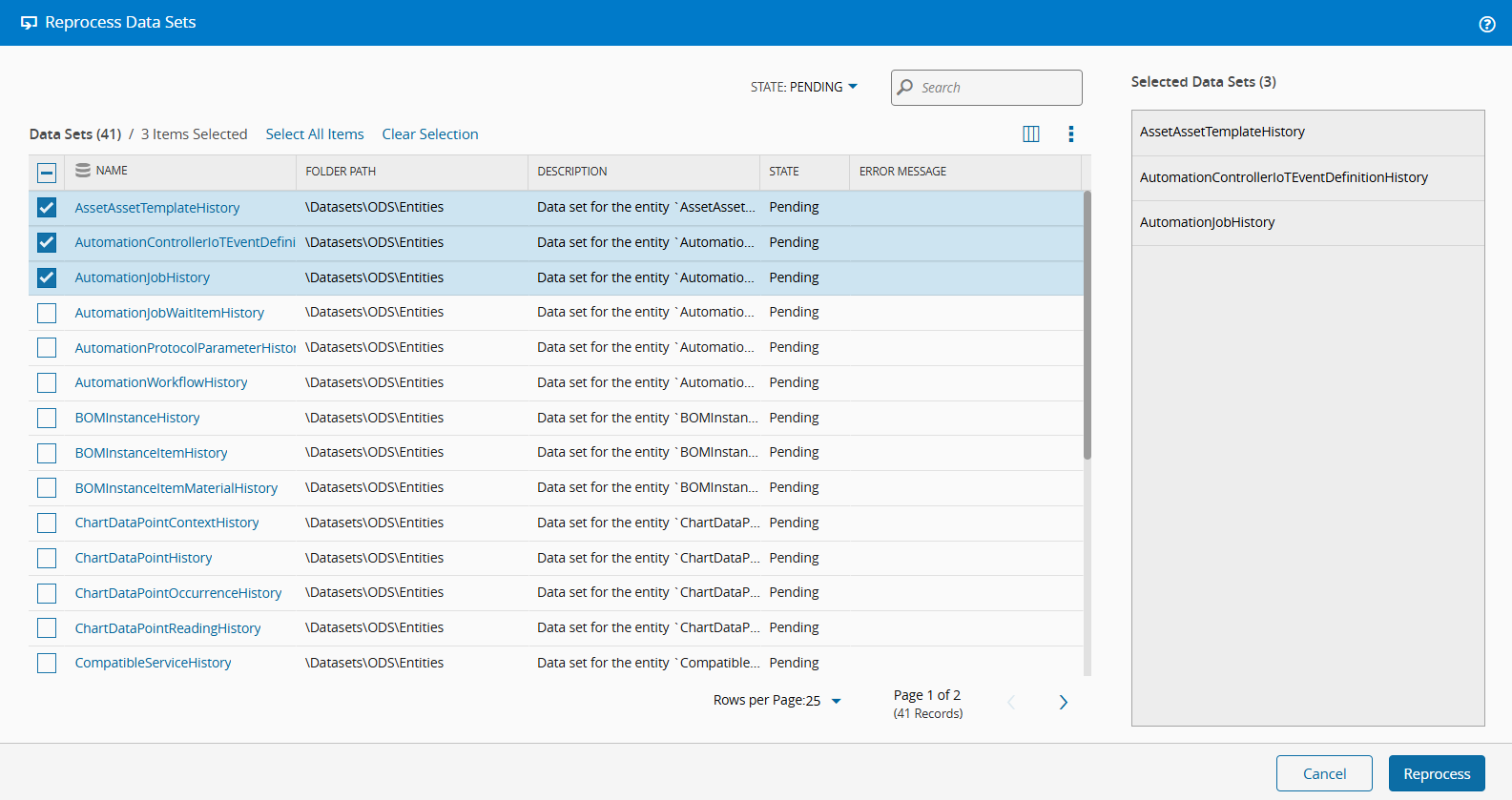The image size is (1512, 800).
Task: Click the Cancel button
Action: point(1323,773)
